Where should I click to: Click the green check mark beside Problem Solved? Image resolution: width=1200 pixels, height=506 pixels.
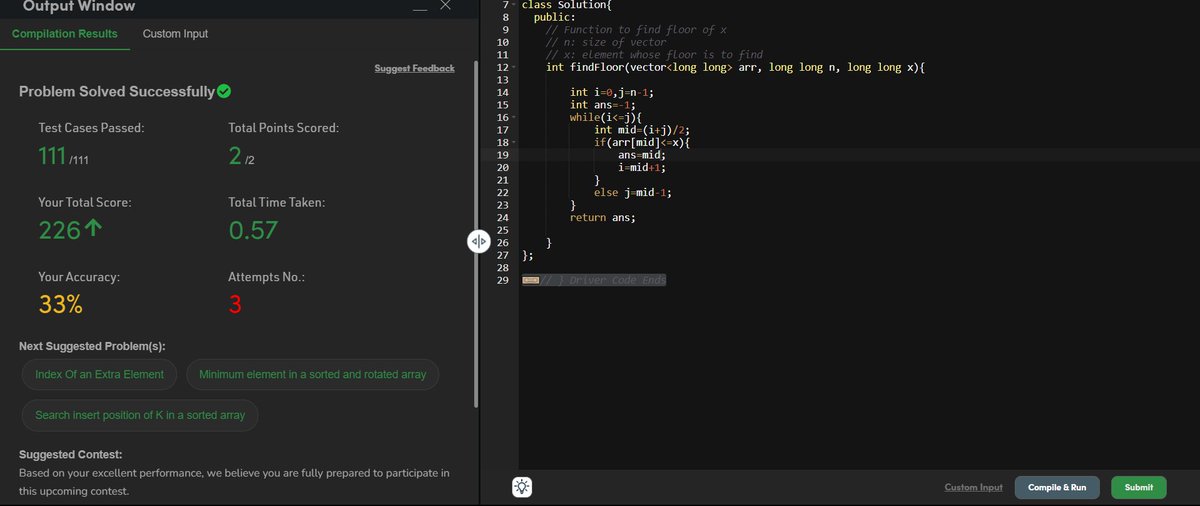tap(225, 92)
